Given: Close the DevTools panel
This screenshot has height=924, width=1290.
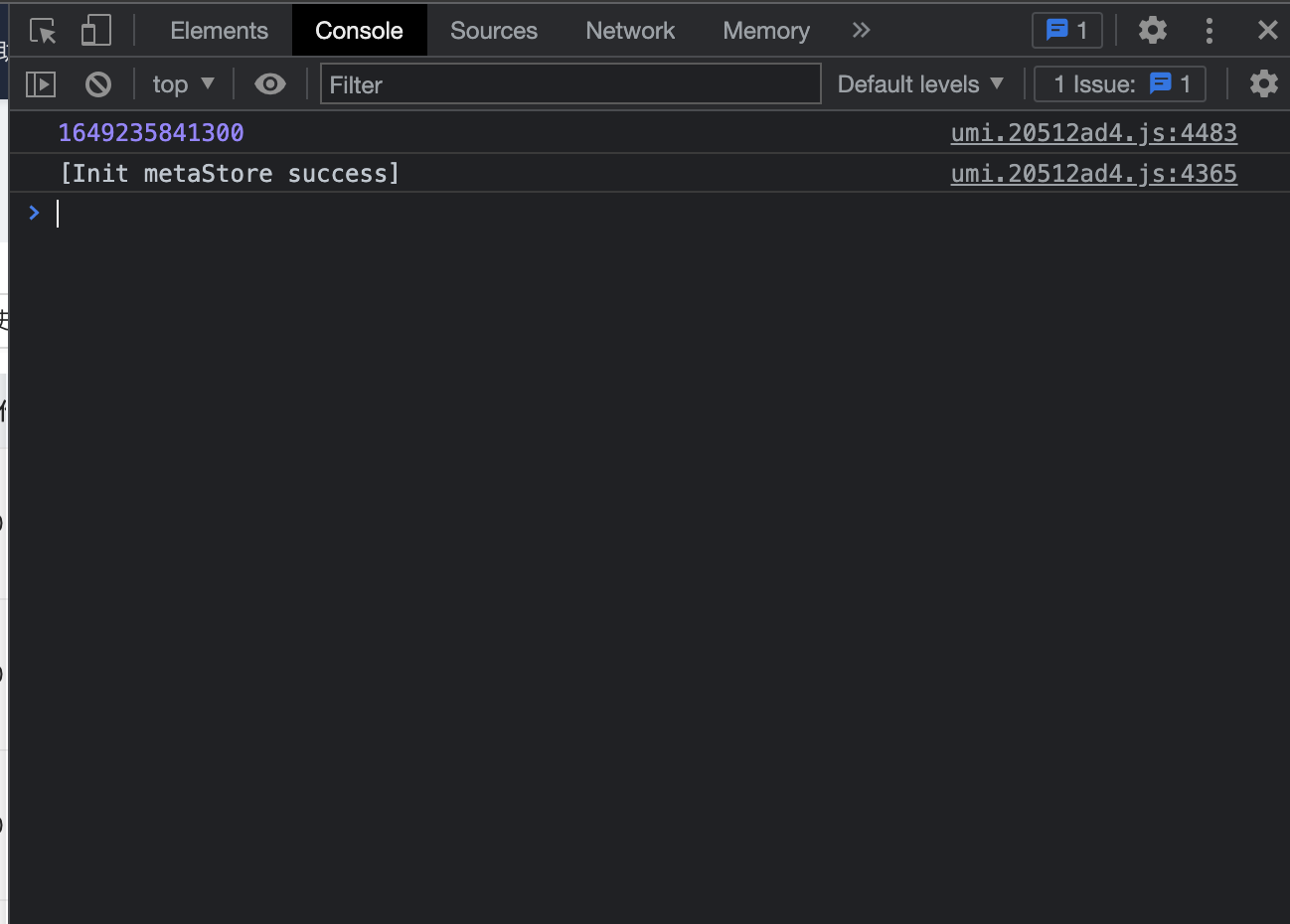Looking at the screenshot, I should coord(1267,31).
